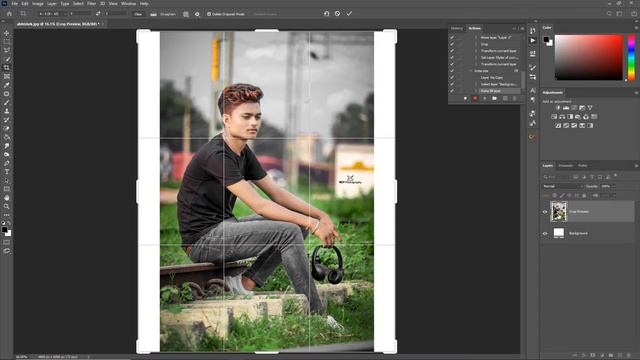Screen dimensions: 640x360
Task: Toggle the checkmark on first Transform current layer step
Action: (452, 51)
